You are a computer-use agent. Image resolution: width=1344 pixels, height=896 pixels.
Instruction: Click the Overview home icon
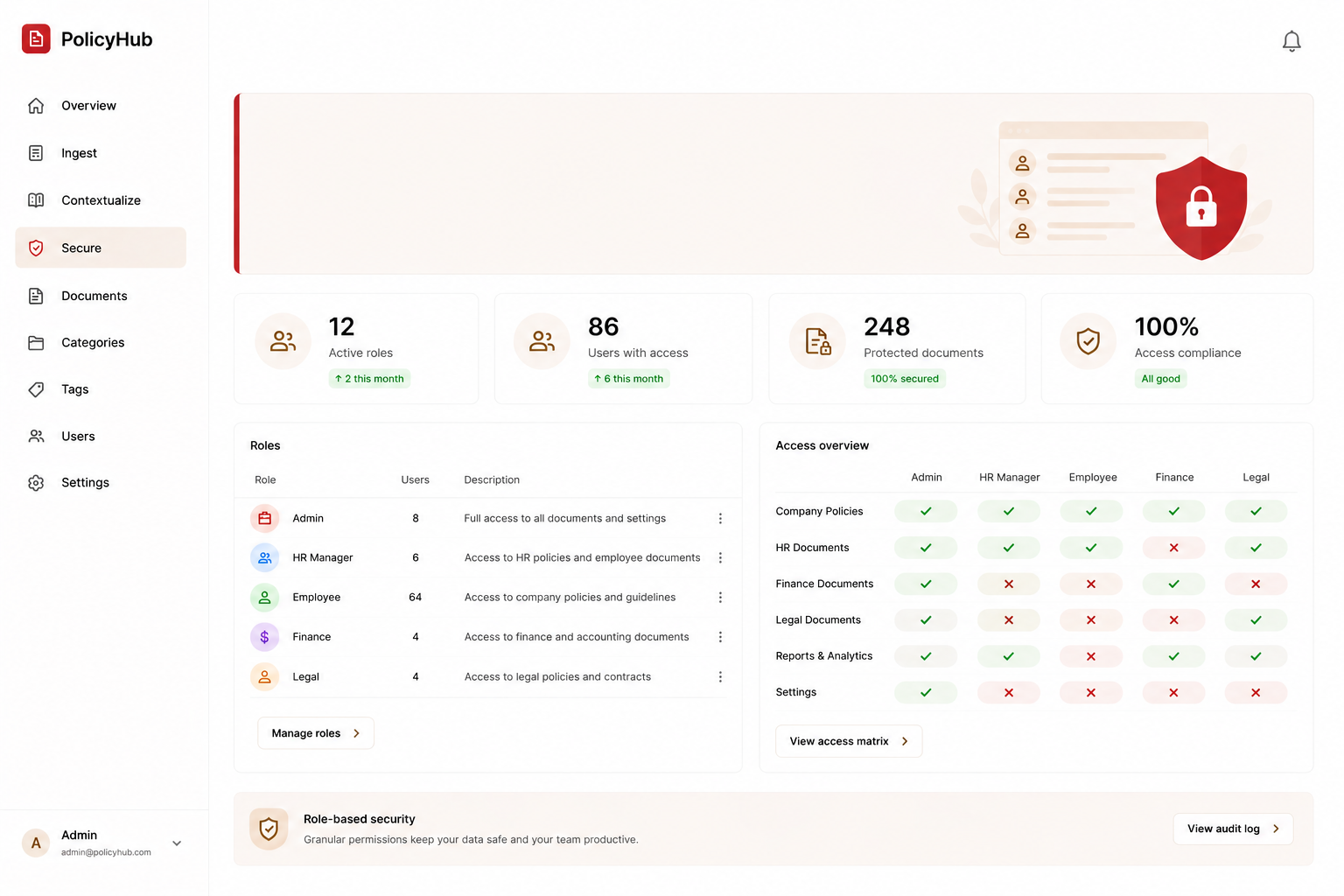[x=36, y=106]
